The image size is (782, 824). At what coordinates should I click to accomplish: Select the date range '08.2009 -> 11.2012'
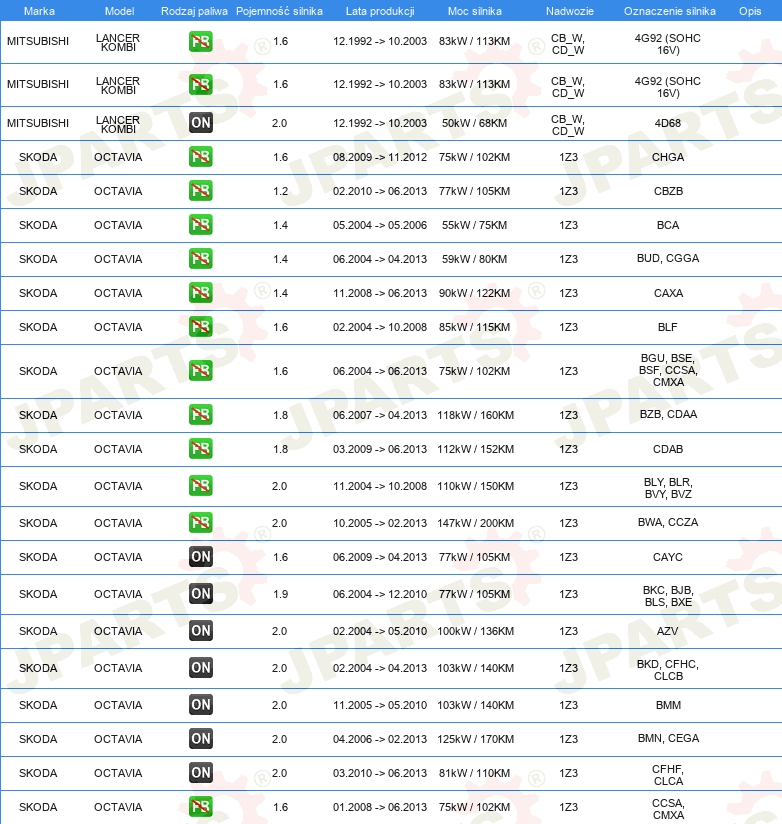[380, 157]
